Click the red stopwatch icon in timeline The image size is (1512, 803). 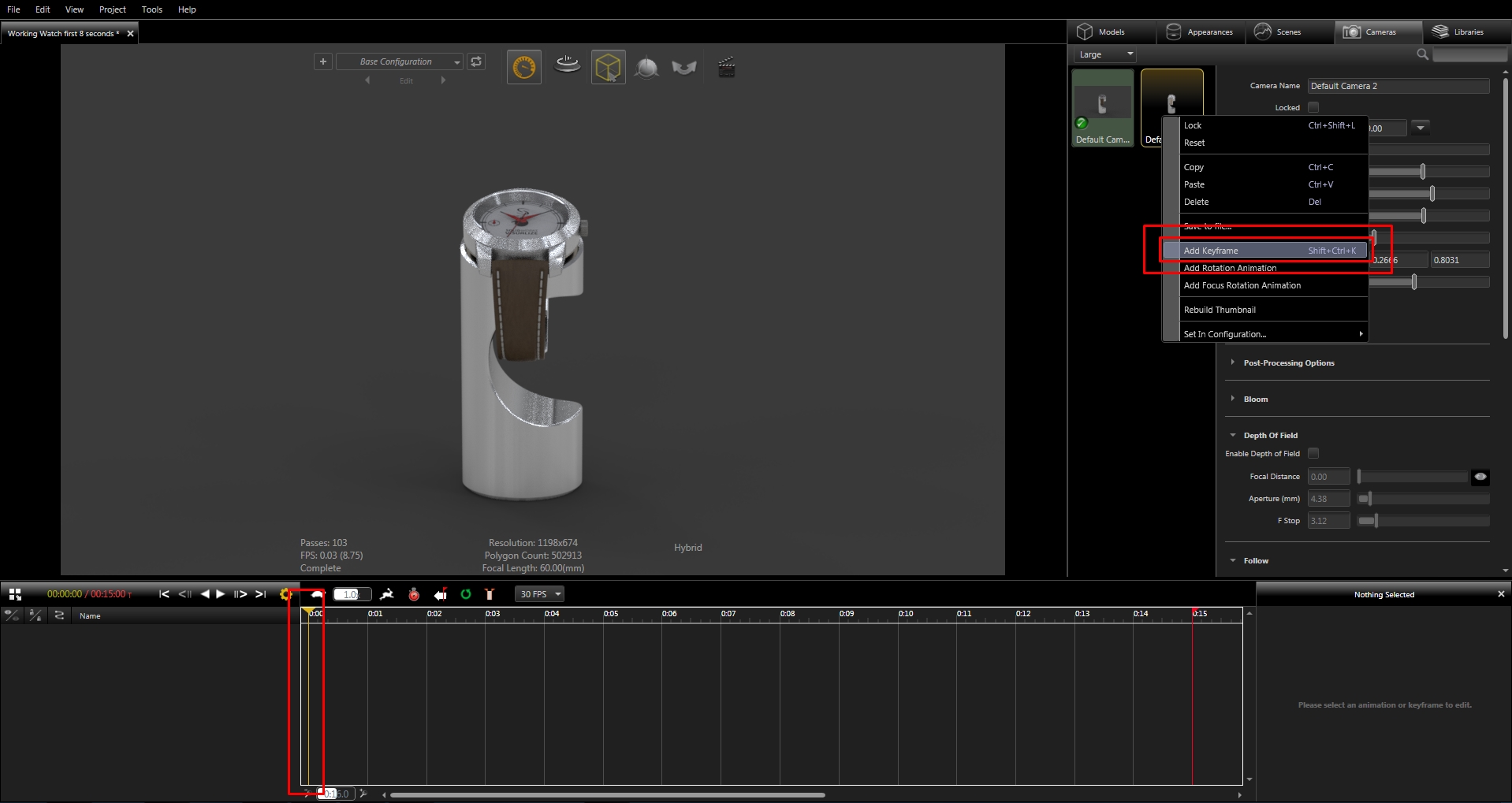[x=414, y=595]
